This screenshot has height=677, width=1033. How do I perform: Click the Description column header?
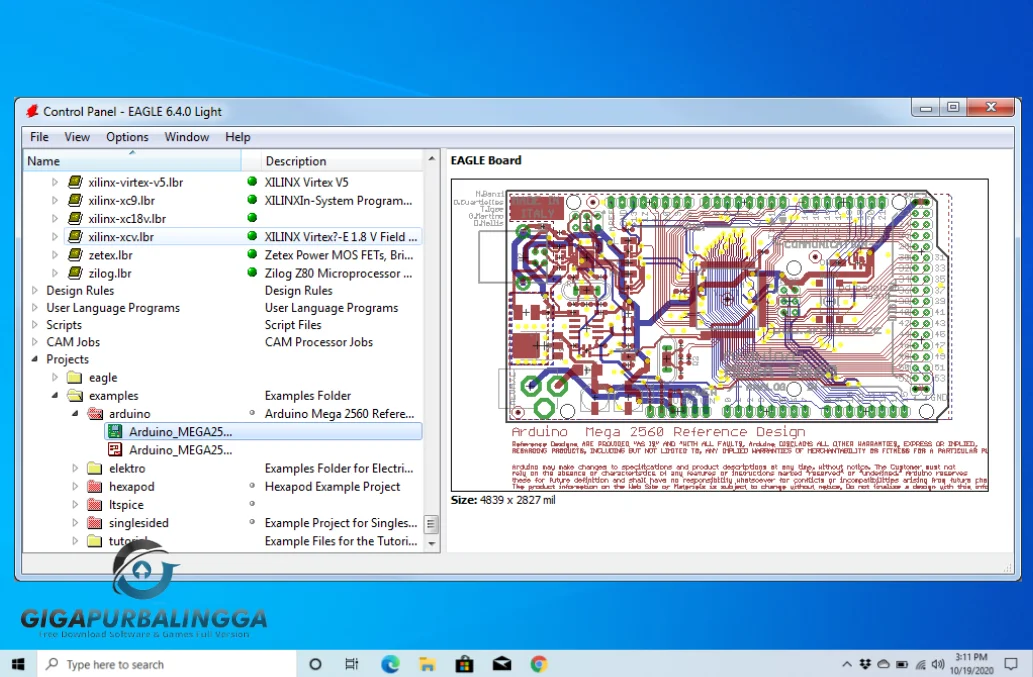293,160
